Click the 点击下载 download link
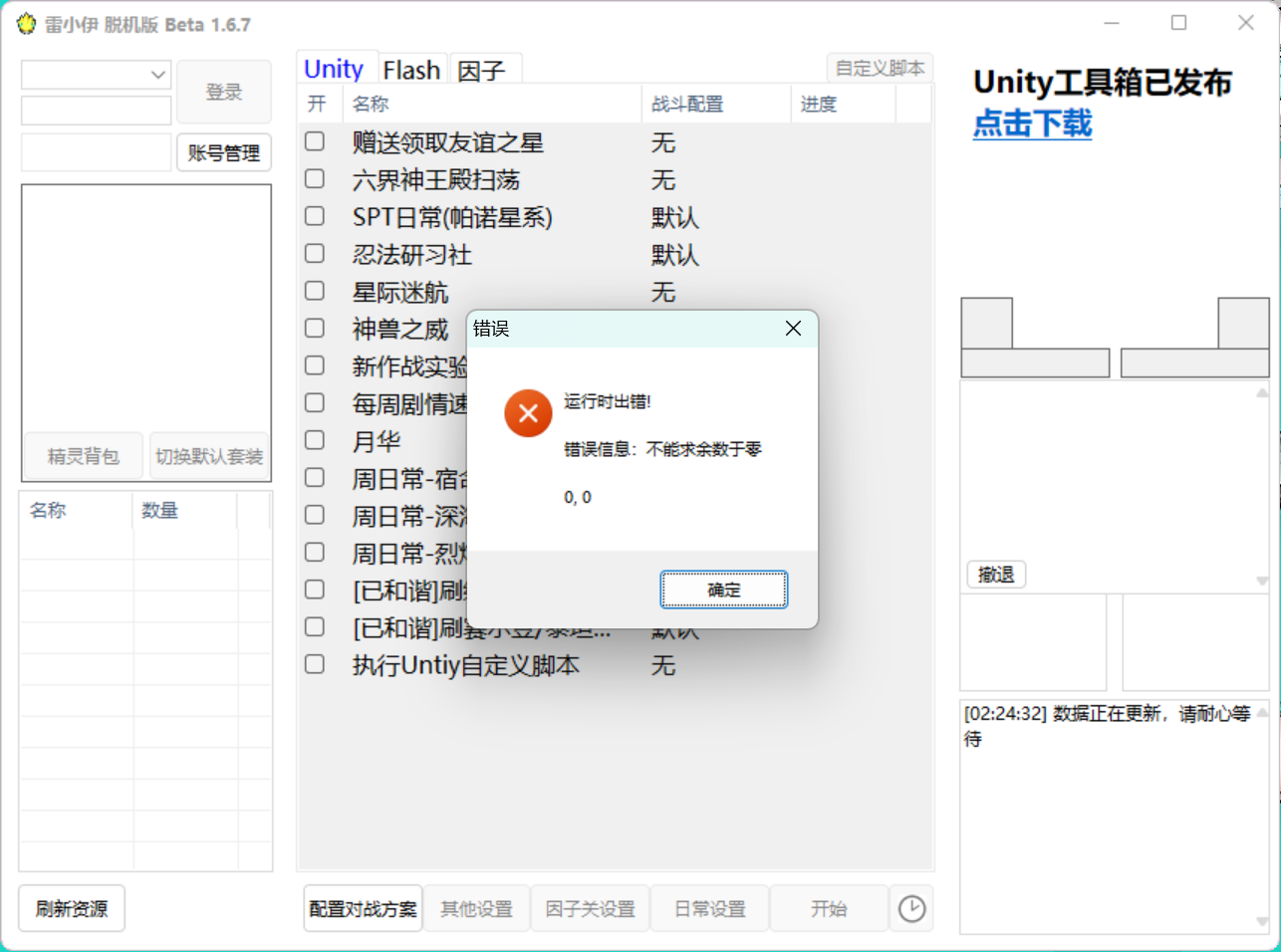 pyautogui.click(x=1032, y=124)
